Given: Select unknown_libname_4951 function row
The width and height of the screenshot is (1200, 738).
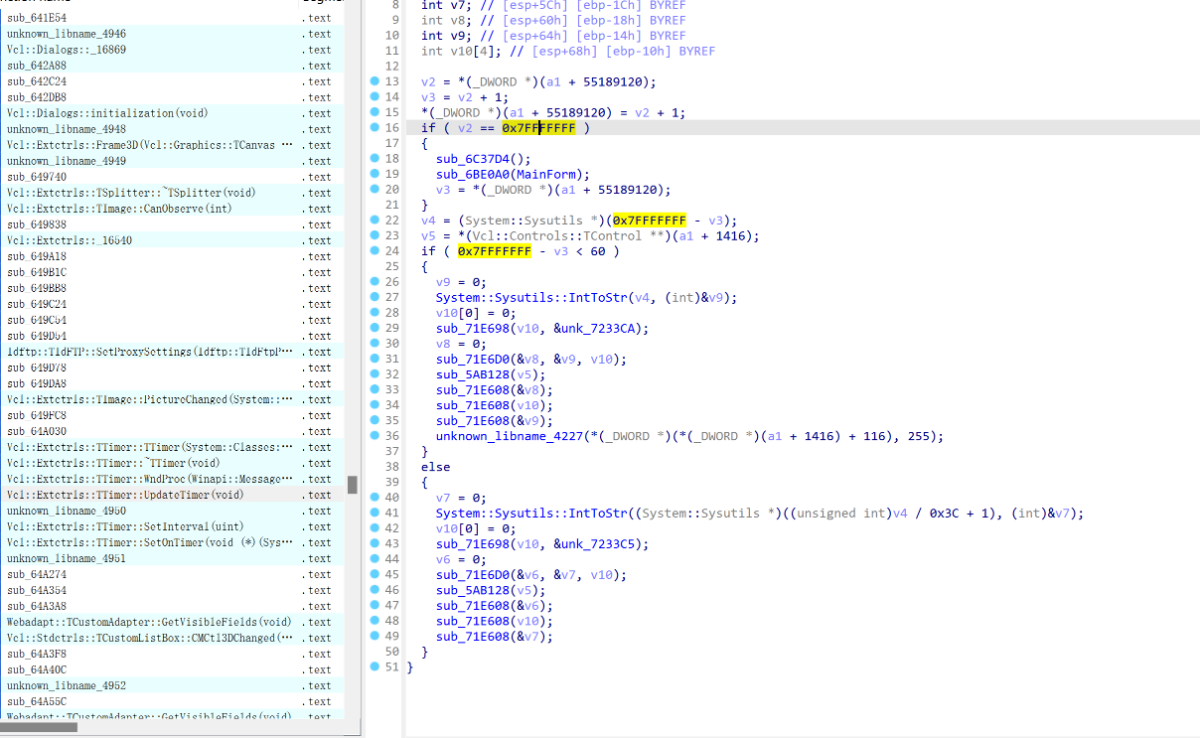Looking at the screenshot, I should pyautogui.click(x=172, y=559).
